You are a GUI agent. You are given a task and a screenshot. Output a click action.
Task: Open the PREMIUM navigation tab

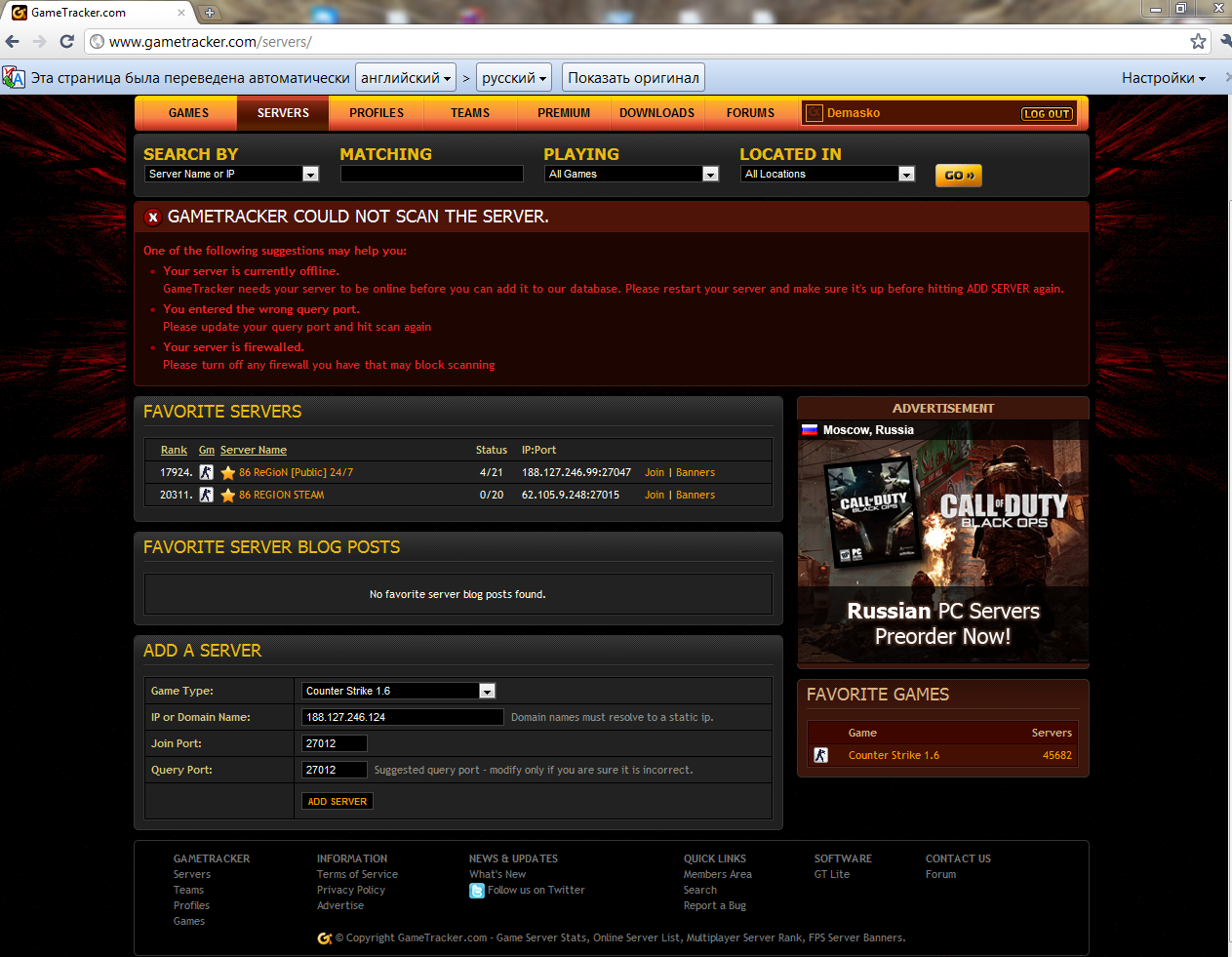point(564,113)
